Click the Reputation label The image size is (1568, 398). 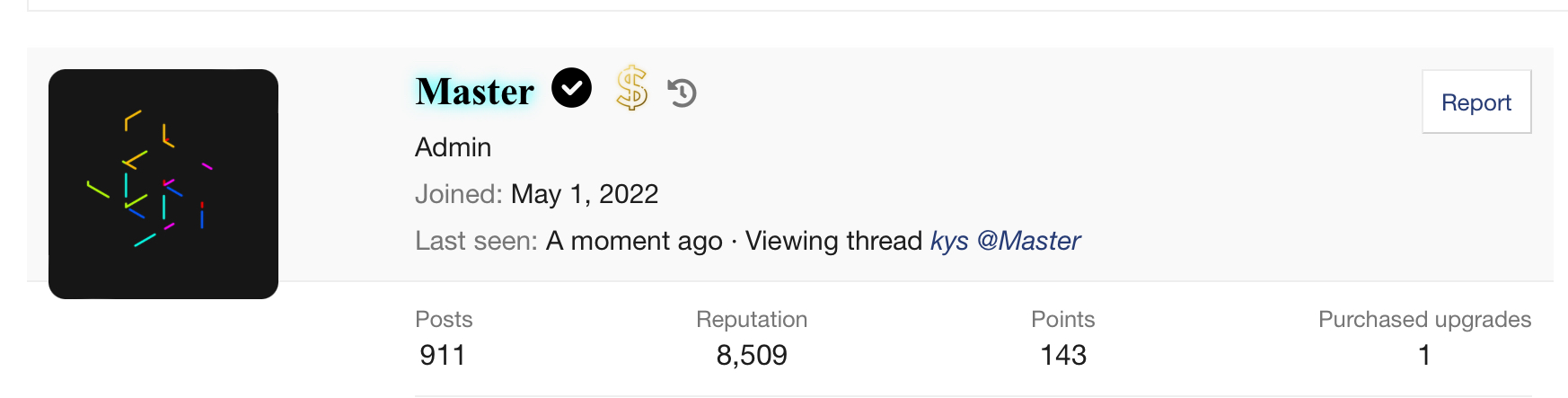752,319
